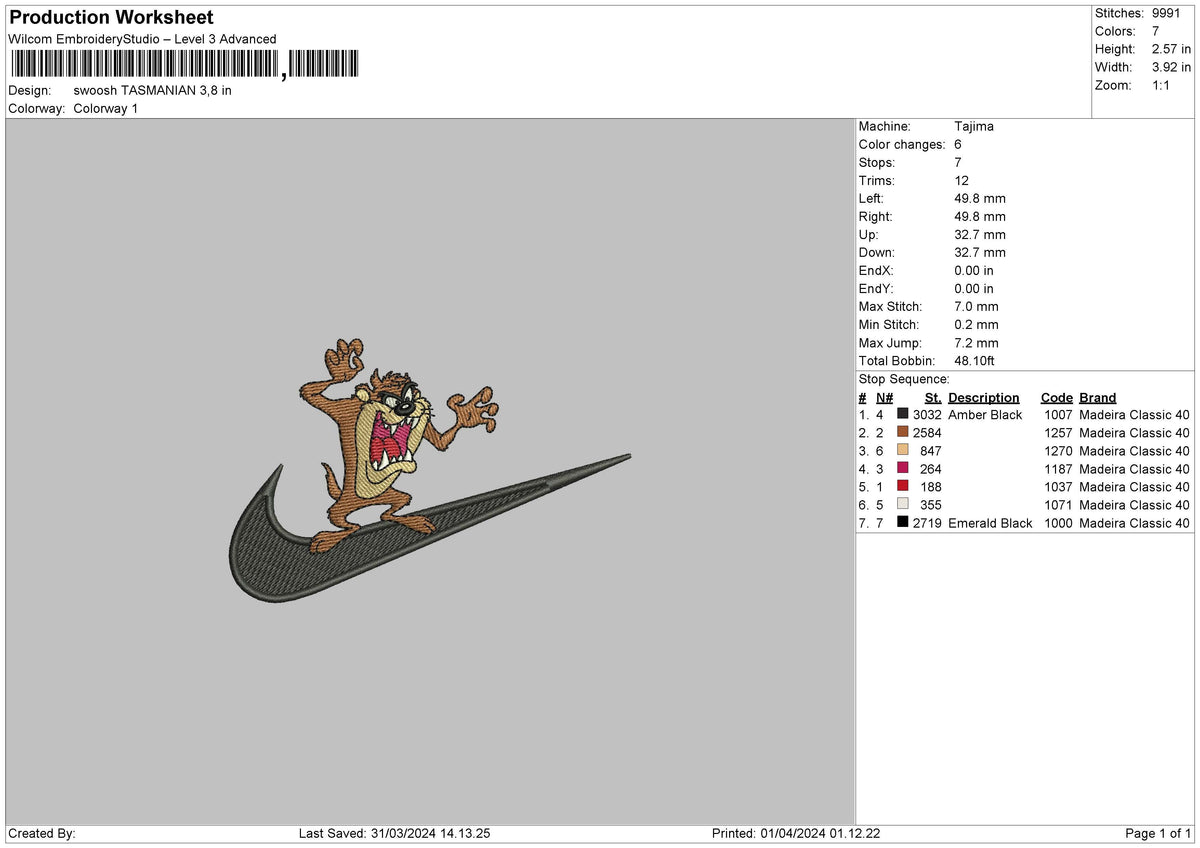Image resolution: width=1200 pixels, height=848 pixels.
Task: Click the Machine value 'Tajima'
Action: click(x=974, y=127)
